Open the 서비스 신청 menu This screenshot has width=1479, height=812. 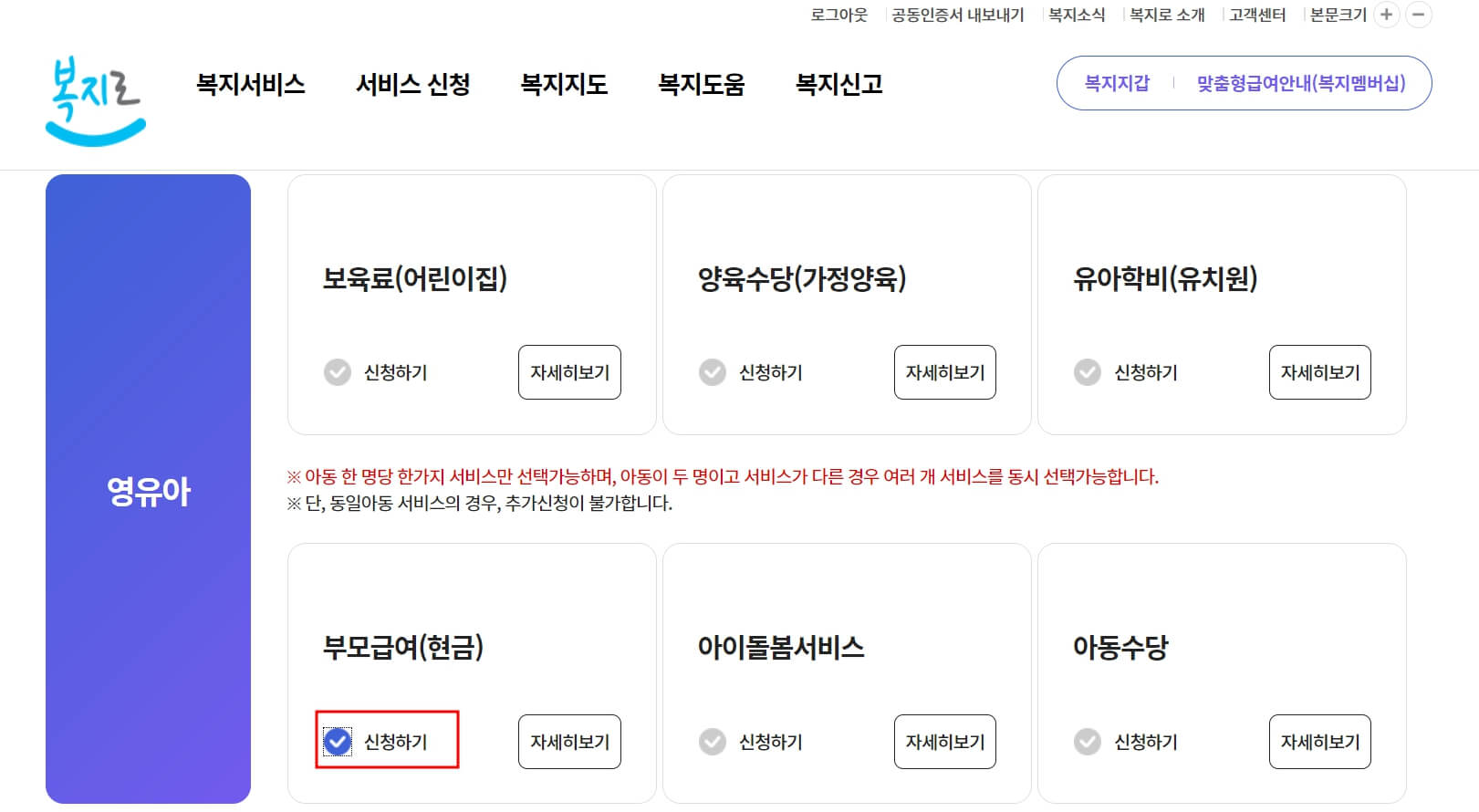[414, 85]
